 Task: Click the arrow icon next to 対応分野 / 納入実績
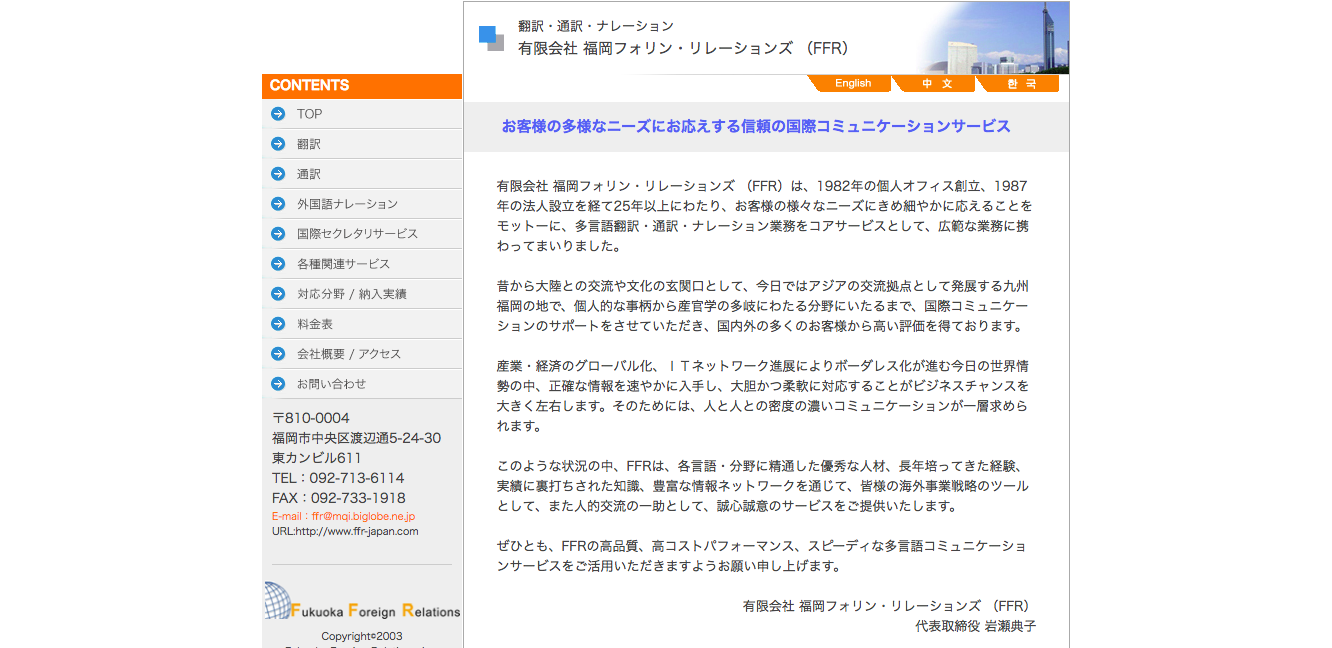point(278,294)
